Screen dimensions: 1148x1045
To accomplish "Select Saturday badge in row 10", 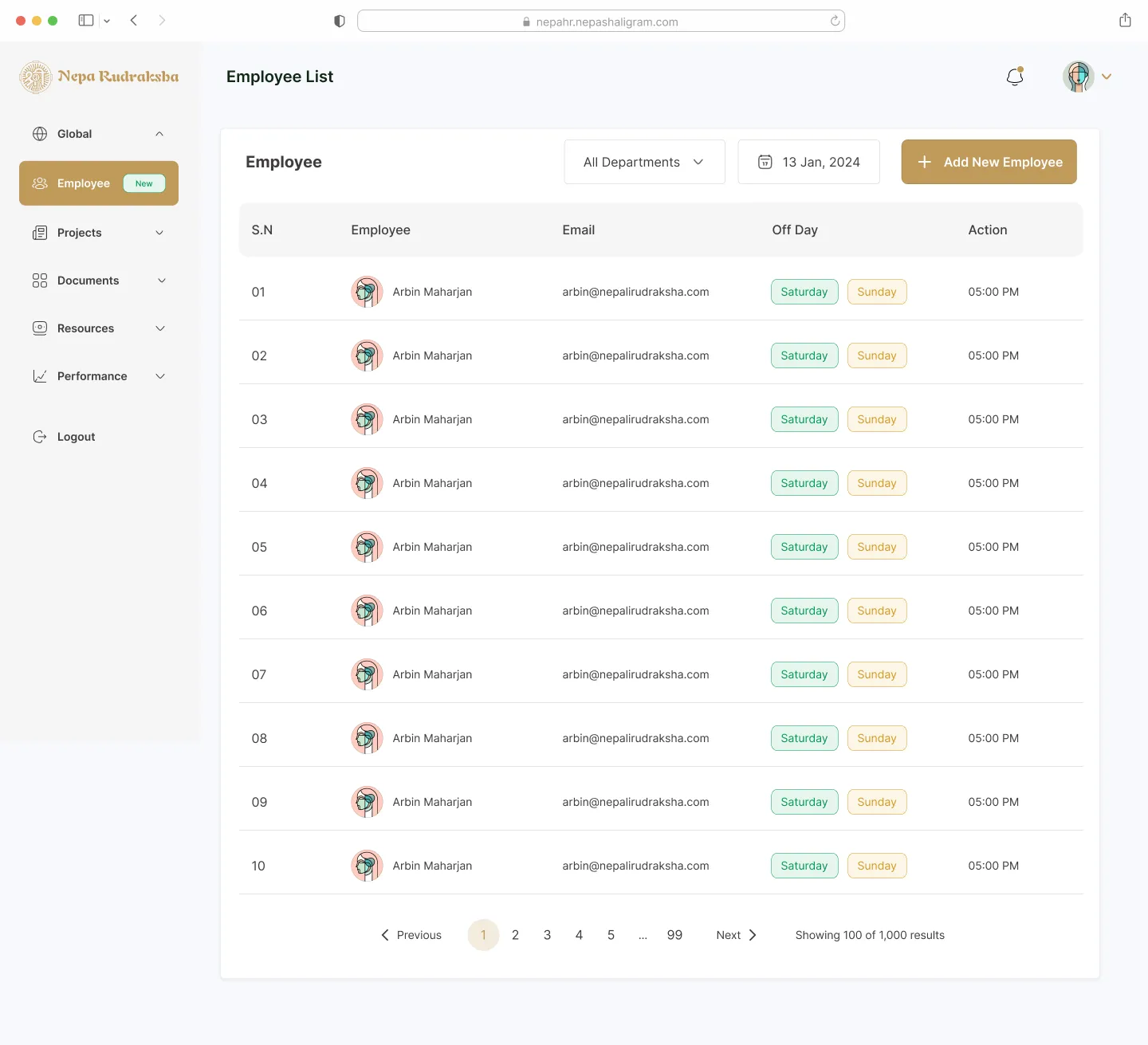I will [x=804, y=866].
